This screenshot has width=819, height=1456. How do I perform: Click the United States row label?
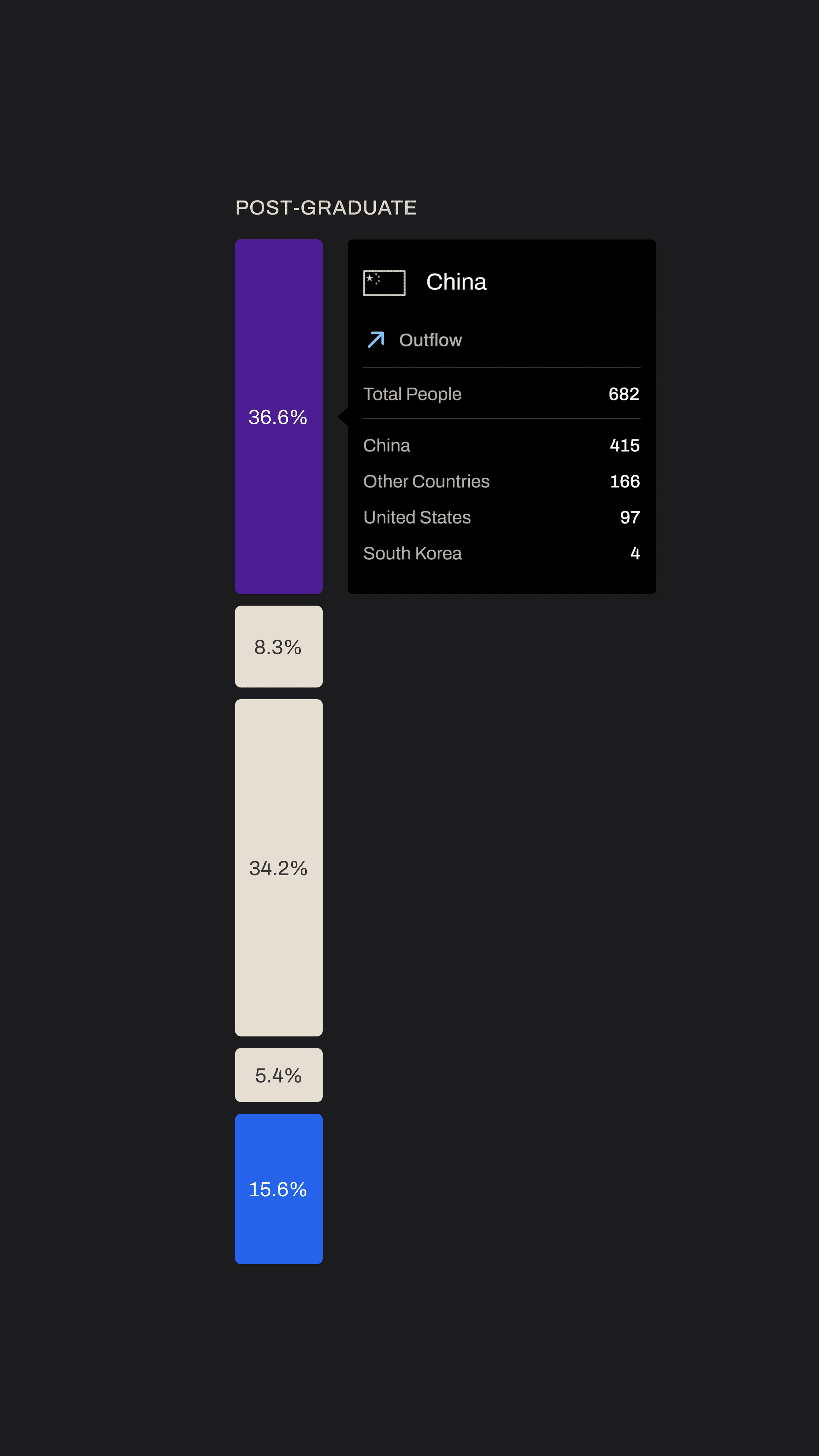click(417, 517)
